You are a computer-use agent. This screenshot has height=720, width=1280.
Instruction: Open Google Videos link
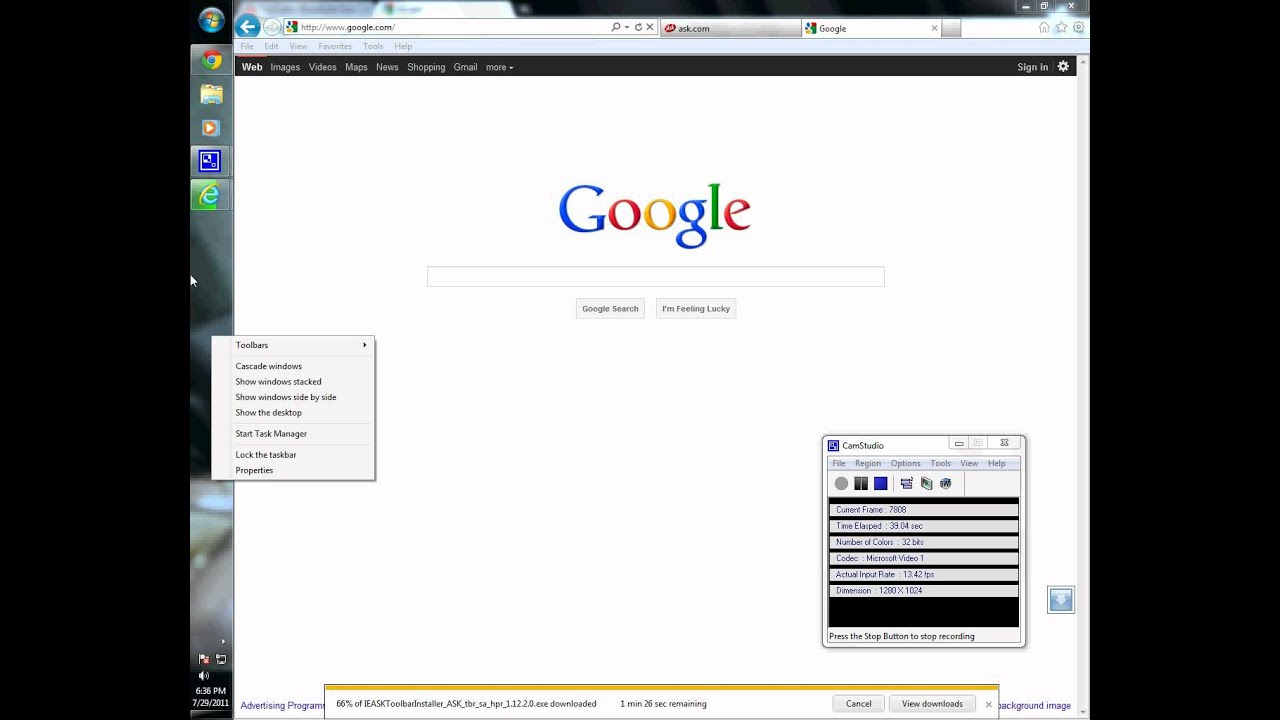pyautogui.click(x=322, y=67)
